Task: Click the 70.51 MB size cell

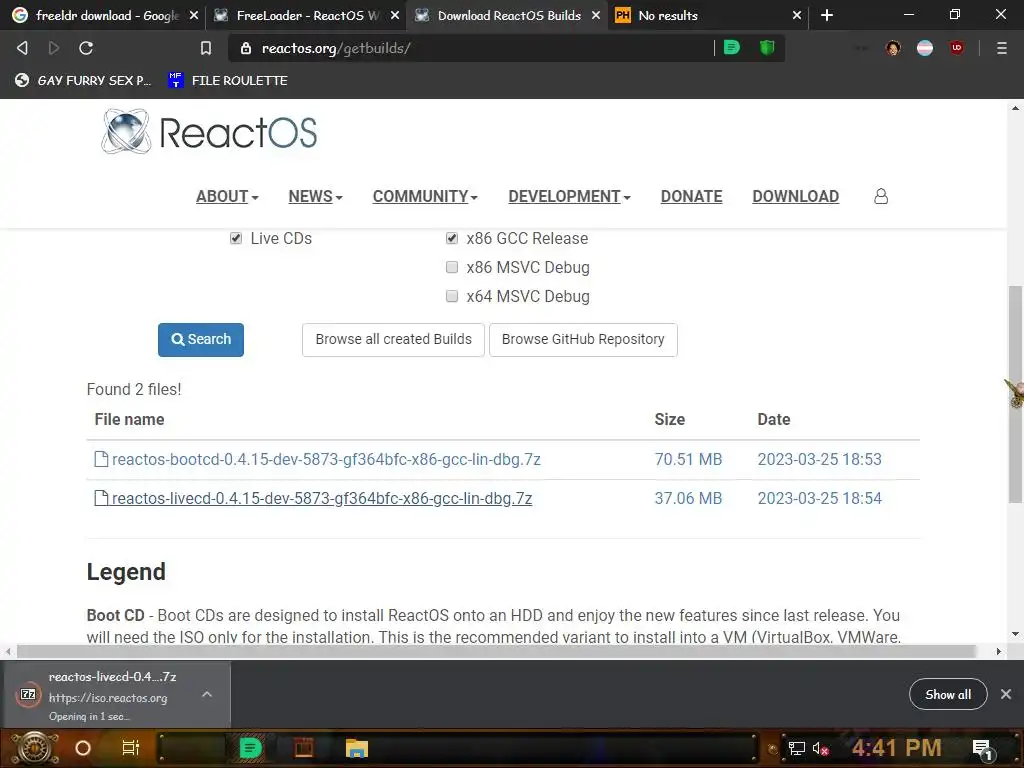Action: (688, 459)
